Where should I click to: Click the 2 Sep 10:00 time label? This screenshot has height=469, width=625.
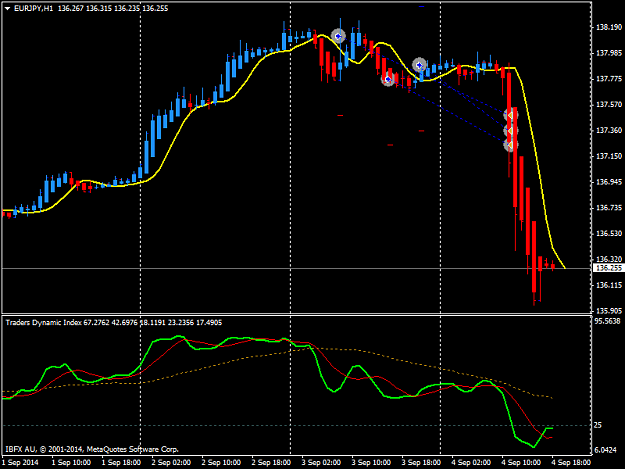221,462
